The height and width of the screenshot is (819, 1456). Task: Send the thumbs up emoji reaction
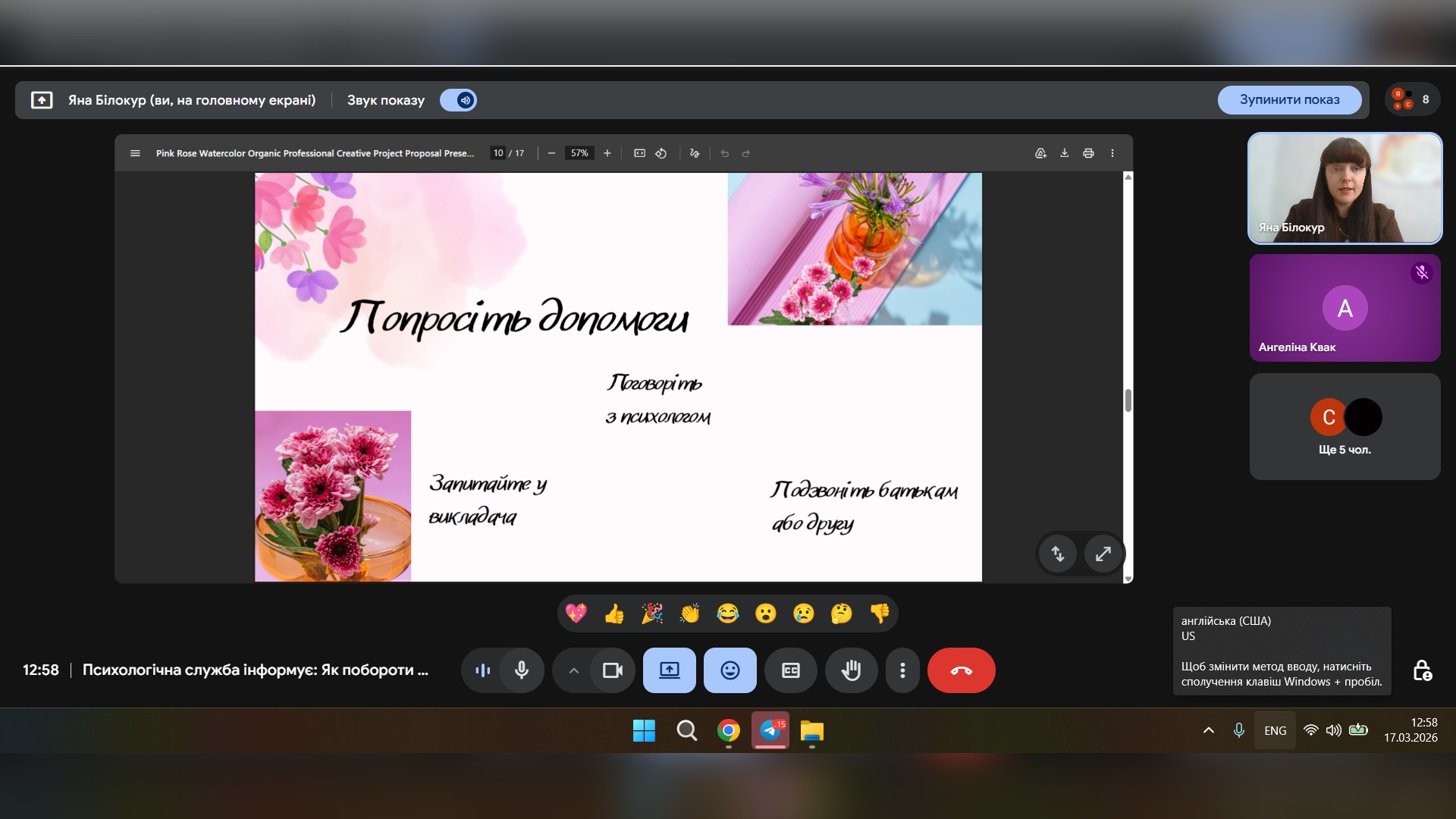point(614,613)
